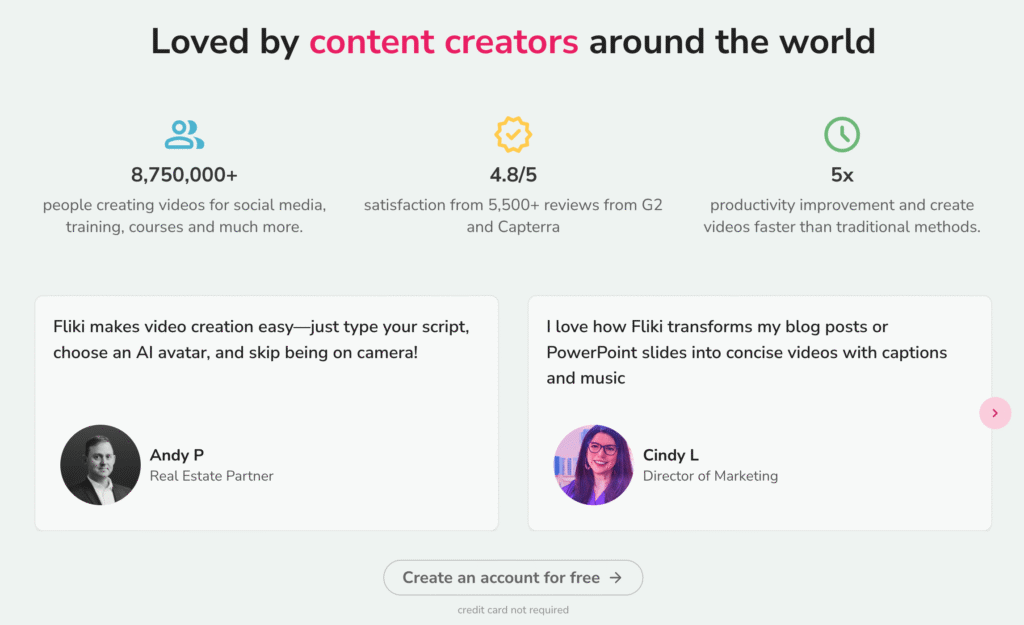Click the Real Estate Partner title
This screenshot has height=625, width=1024.
[212, 476]
